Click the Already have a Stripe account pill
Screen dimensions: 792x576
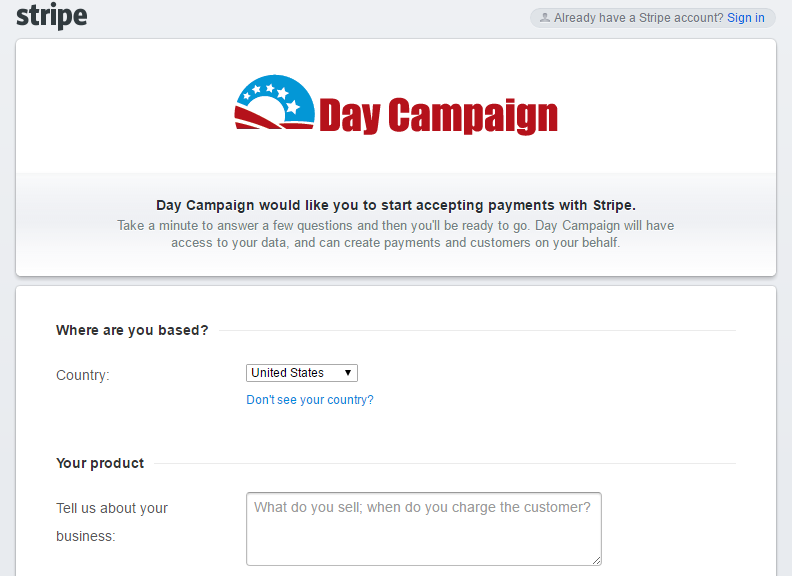[653, 18]
